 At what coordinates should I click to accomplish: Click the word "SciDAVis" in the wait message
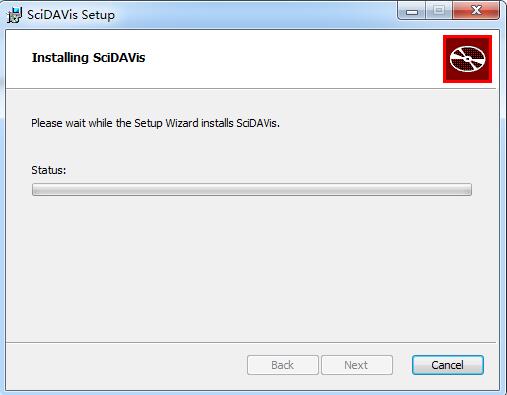pyautogui.click(x=257, y=123)
